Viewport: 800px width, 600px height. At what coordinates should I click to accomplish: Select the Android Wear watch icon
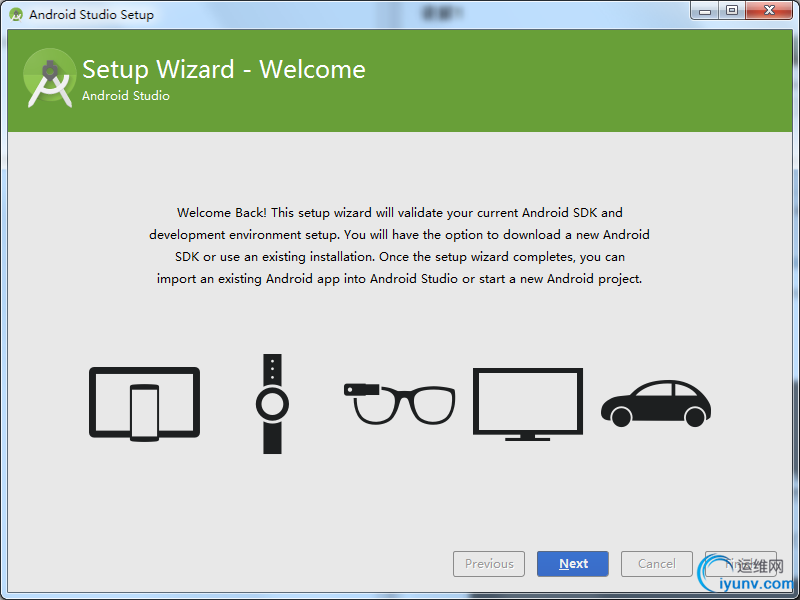coord(272,404)
